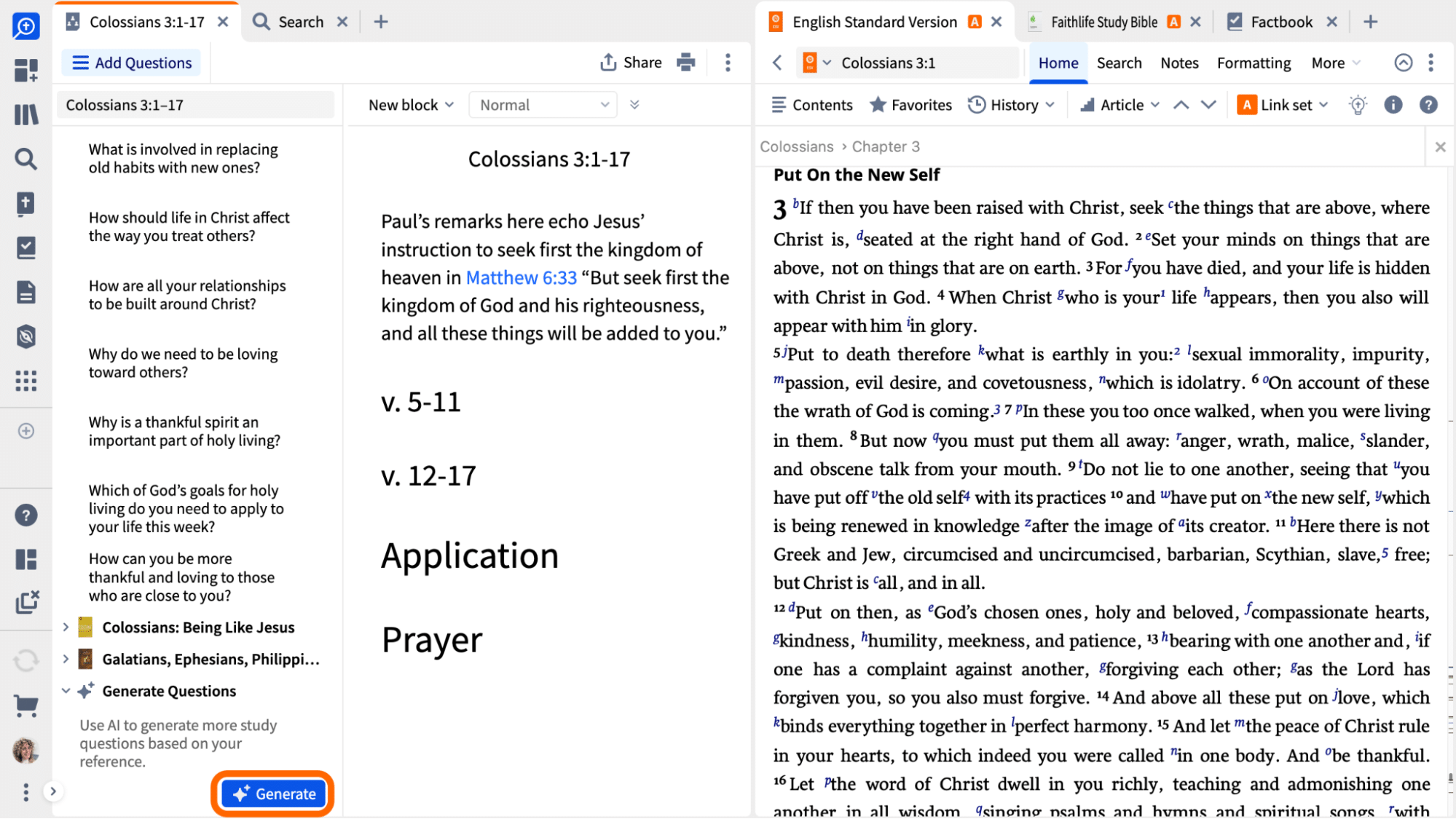1456x819 pixels.
Task: Open the checklist icon in the sidebar
Action: point(25,248)
